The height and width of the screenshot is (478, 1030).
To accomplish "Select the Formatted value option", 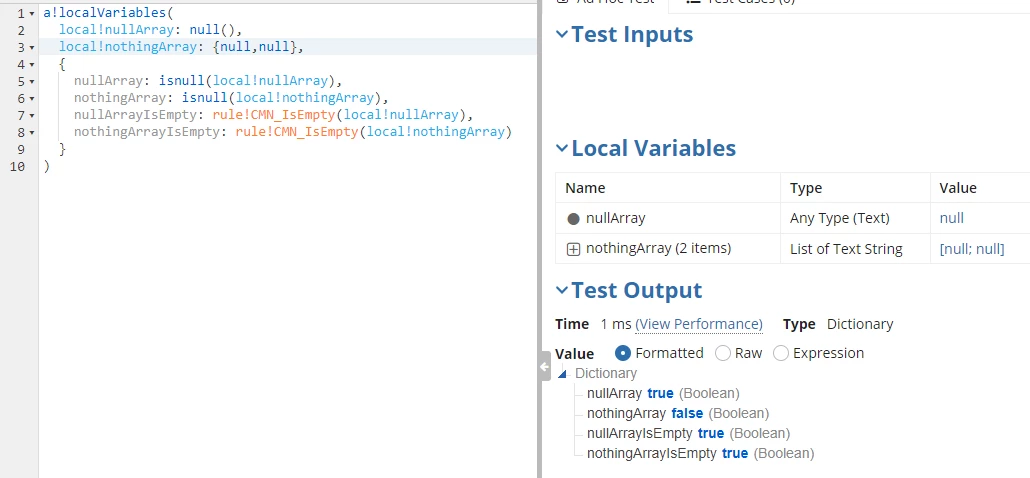I will click(623, 353).
